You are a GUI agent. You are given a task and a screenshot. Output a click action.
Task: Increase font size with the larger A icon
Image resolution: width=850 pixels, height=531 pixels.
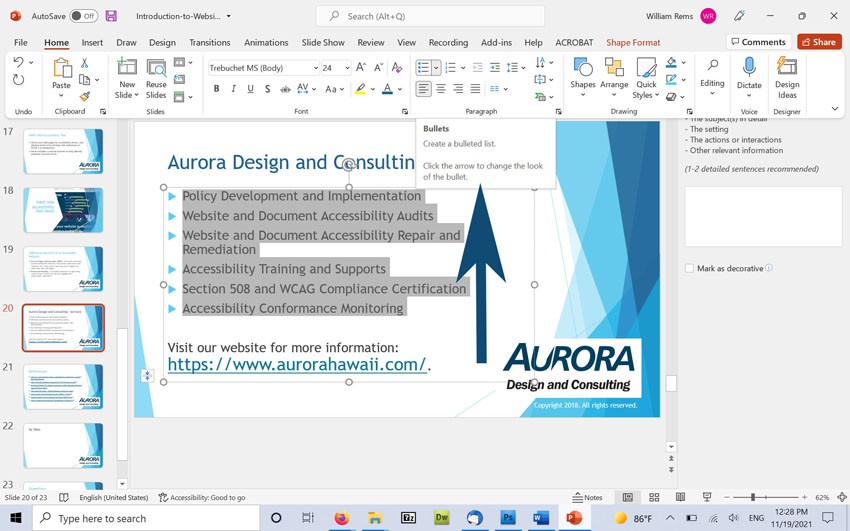360,67
